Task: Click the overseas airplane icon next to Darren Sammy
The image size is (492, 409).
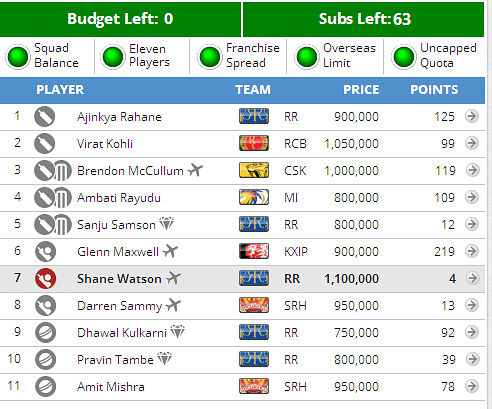Action: click(173, 305)
